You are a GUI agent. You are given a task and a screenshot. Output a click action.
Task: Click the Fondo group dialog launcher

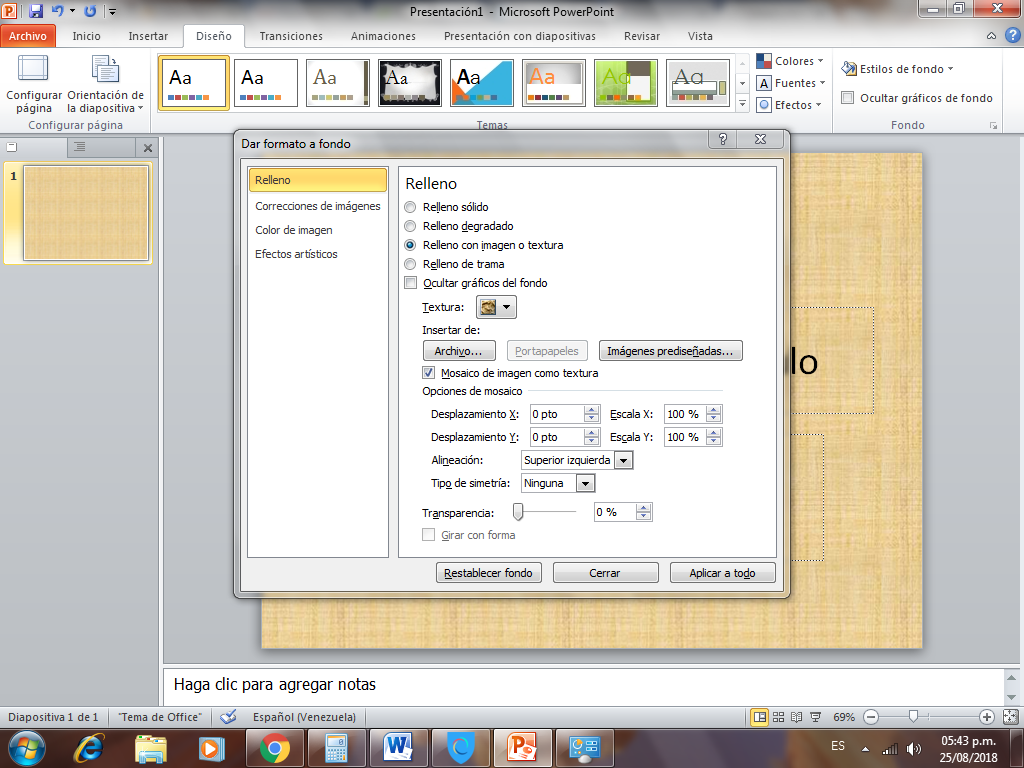pos(993,125)
